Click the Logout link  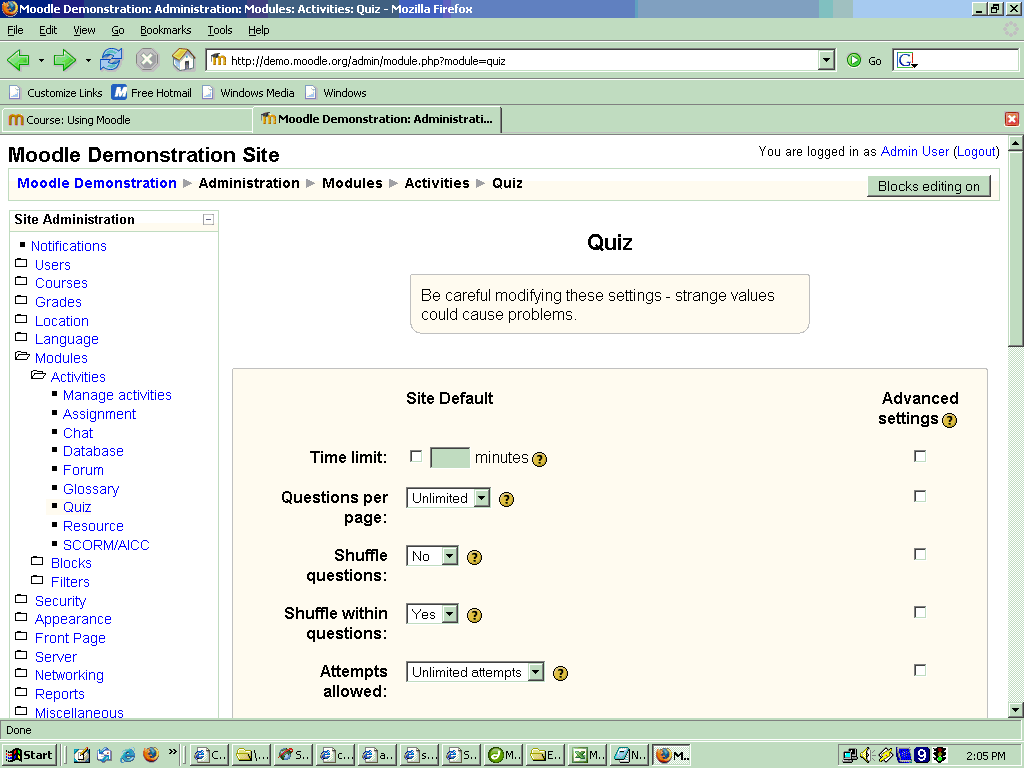coord(976,152)
